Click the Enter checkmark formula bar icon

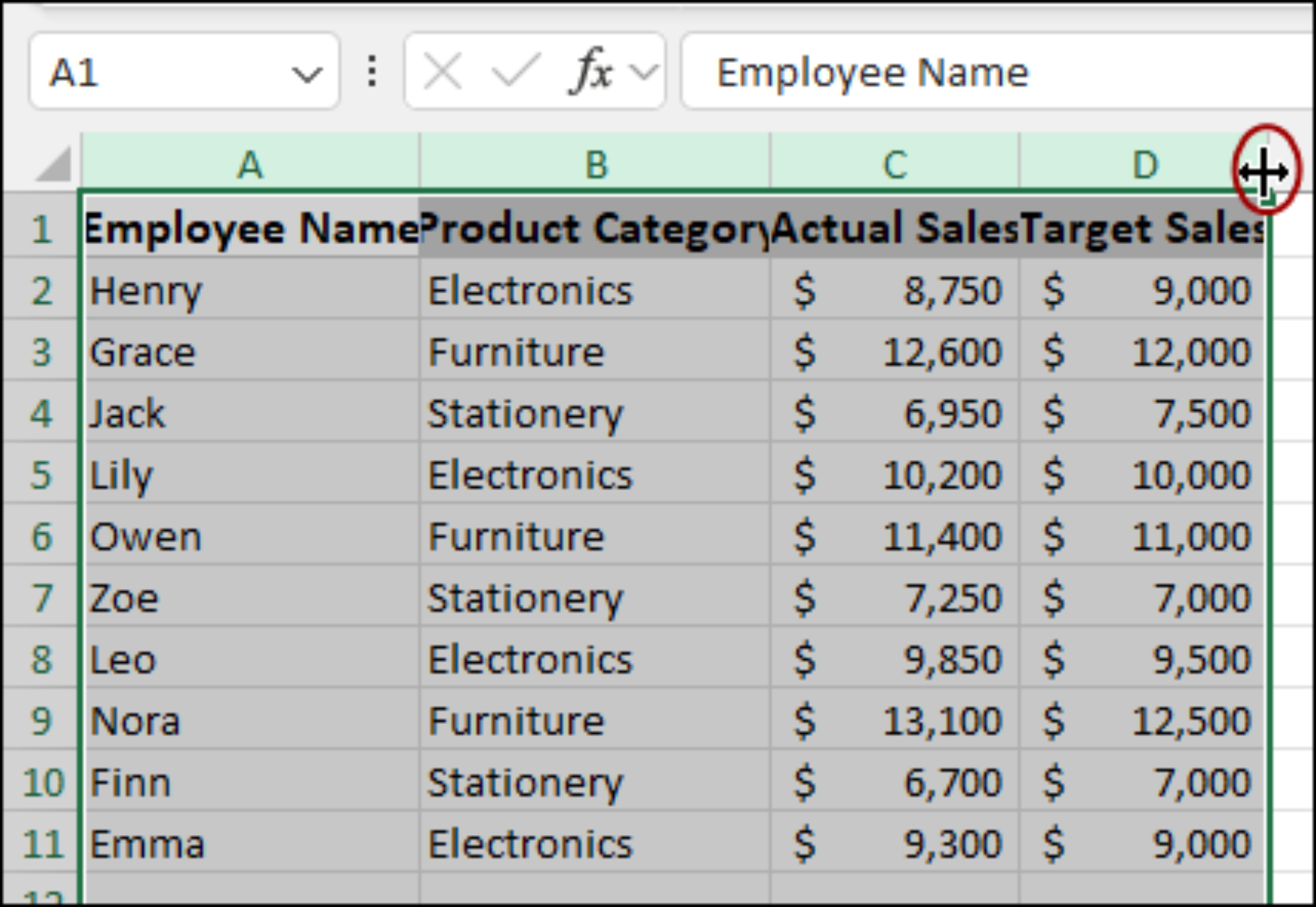point(515,71)
